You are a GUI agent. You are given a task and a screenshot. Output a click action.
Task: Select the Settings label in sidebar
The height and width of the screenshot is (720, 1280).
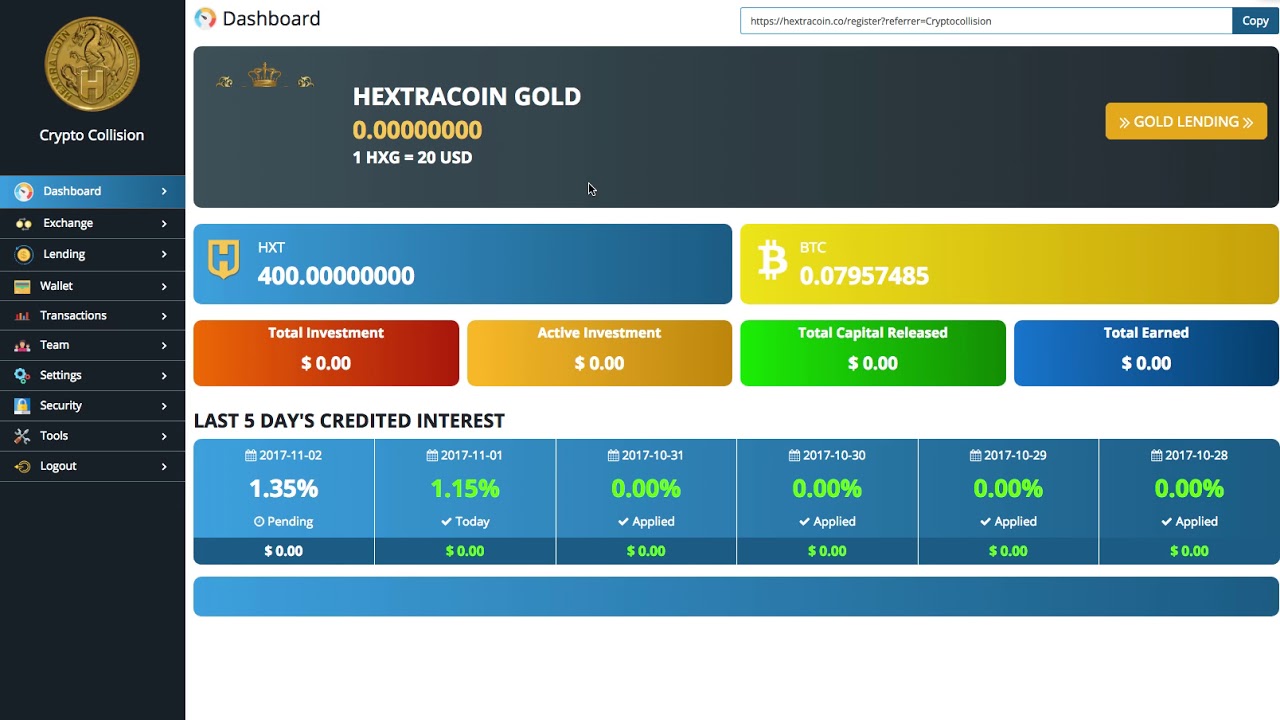pyautogui.click(x=61, y=375)
